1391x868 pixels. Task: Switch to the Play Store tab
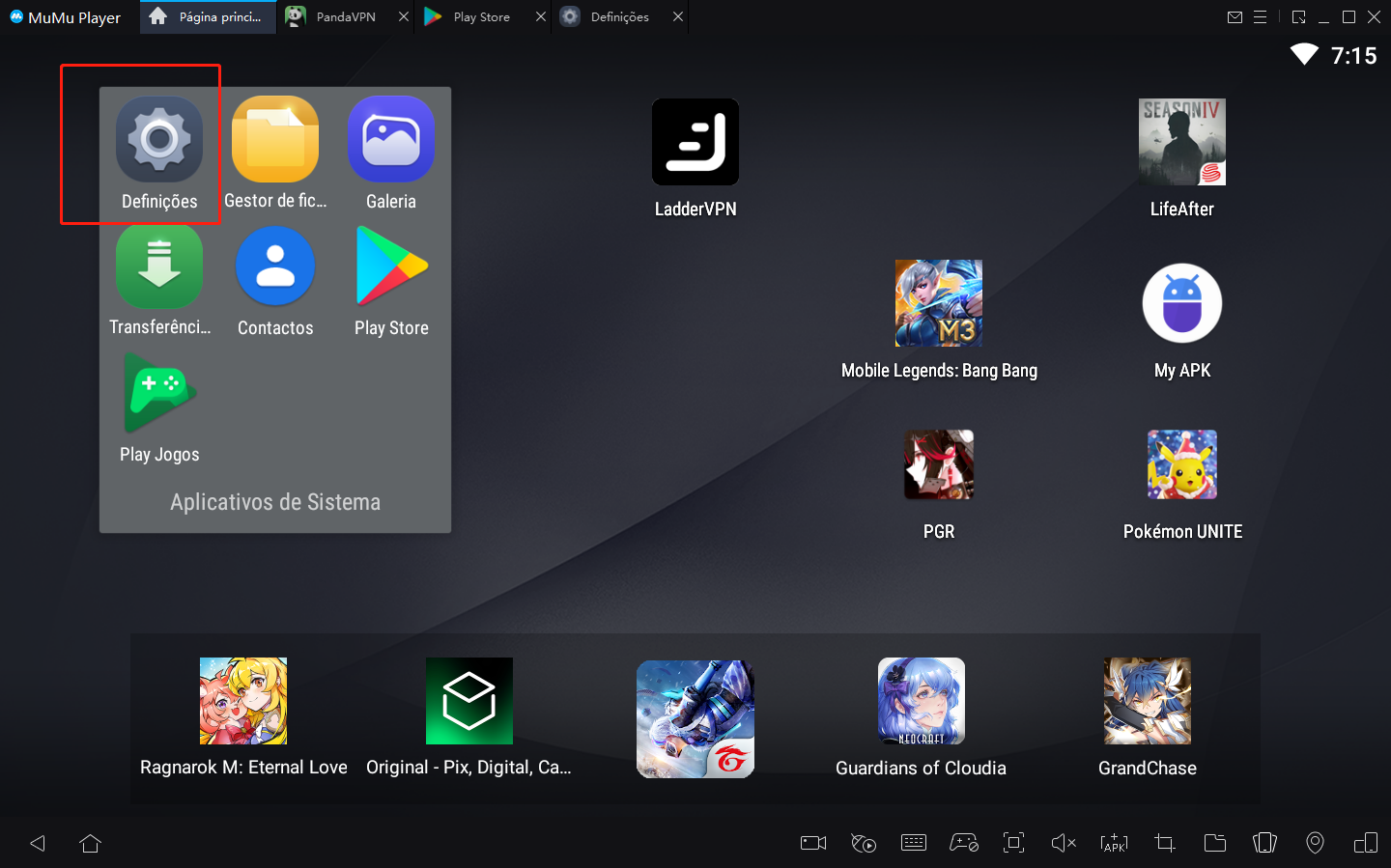(x=480, y=16)
